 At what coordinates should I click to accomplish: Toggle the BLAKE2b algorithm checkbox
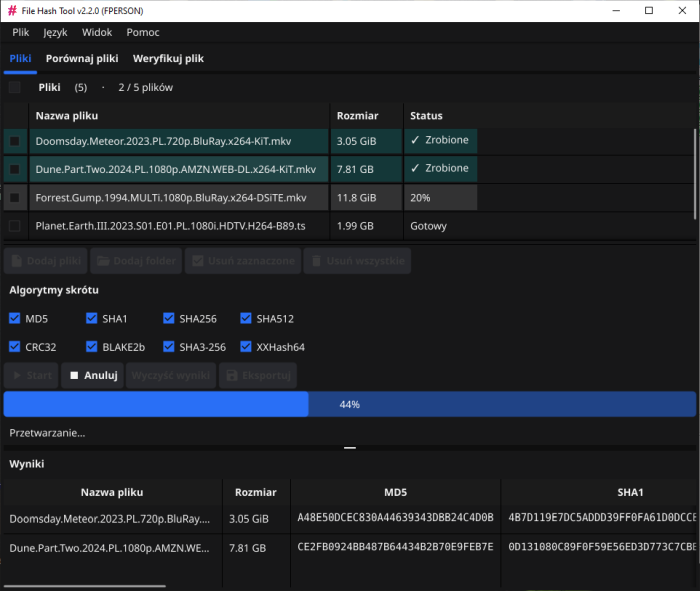[92, 346]
